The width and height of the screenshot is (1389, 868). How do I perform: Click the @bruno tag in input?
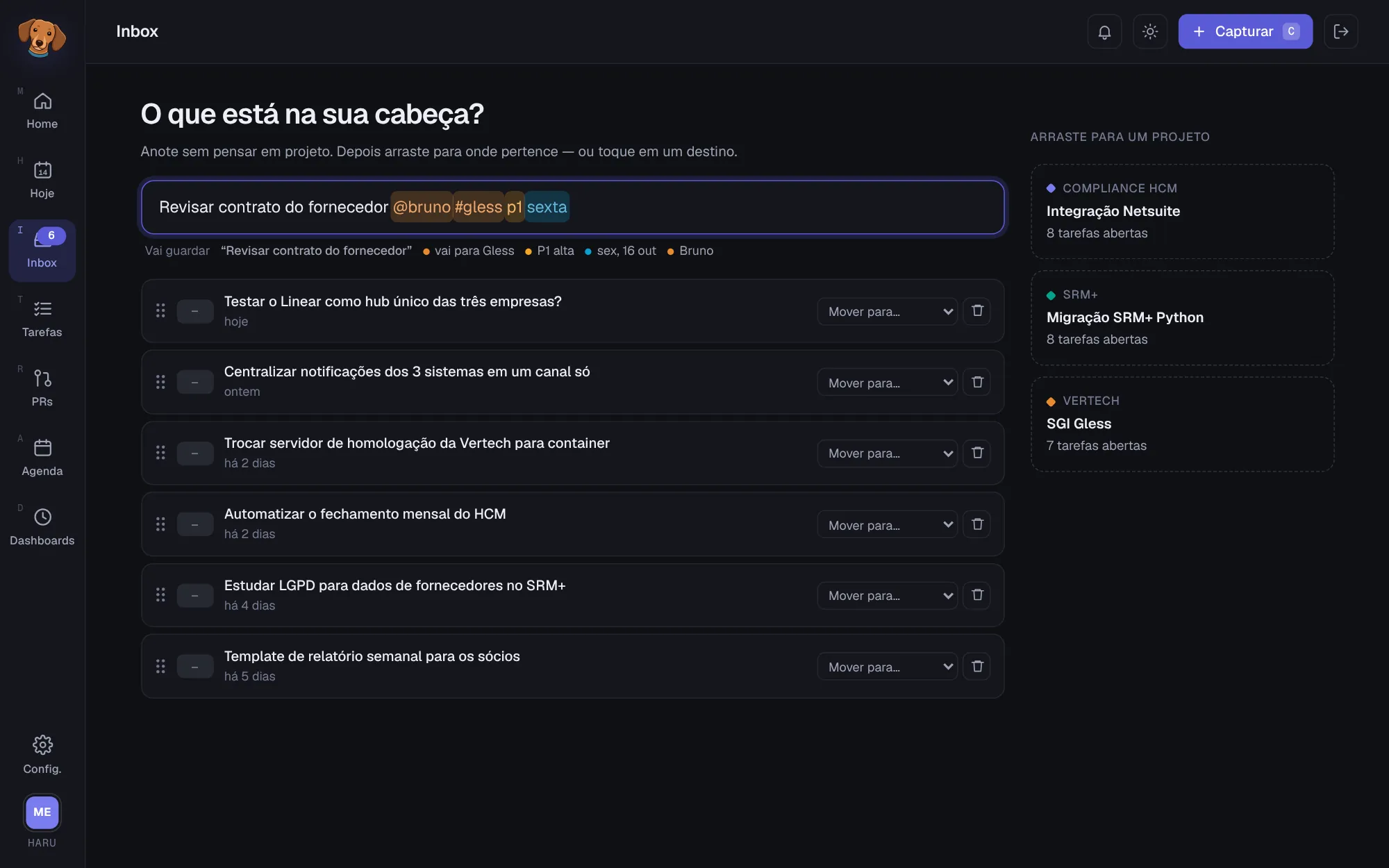coord(422,207)
